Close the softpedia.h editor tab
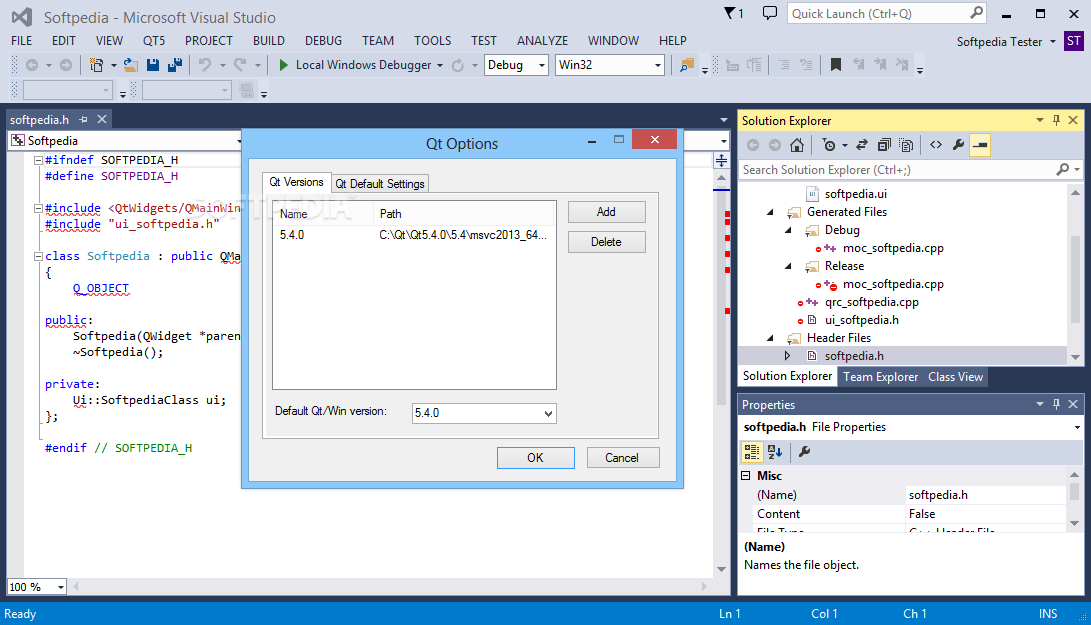Image resolution: width=1091 pixels, height=625 pixels. (x=102, y=119)
